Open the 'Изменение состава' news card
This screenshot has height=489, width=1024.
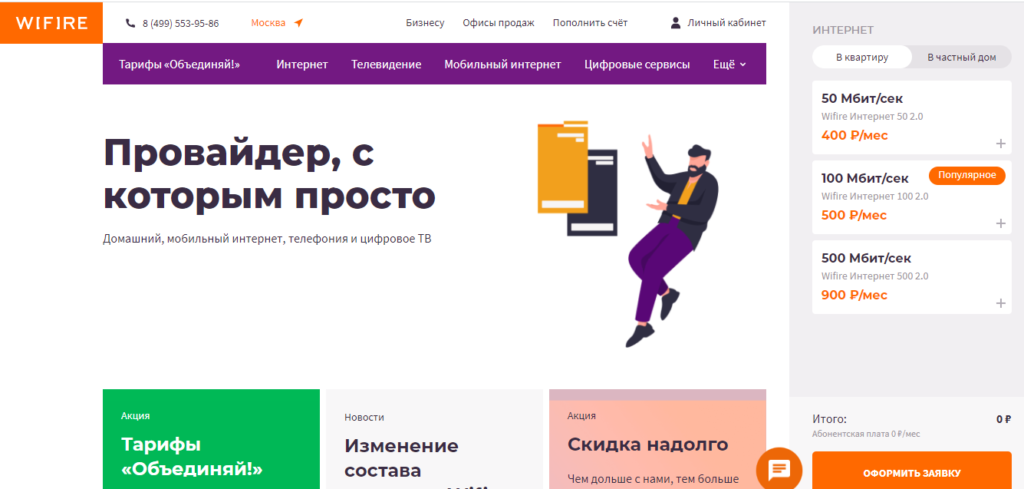(x=434, y=439)
